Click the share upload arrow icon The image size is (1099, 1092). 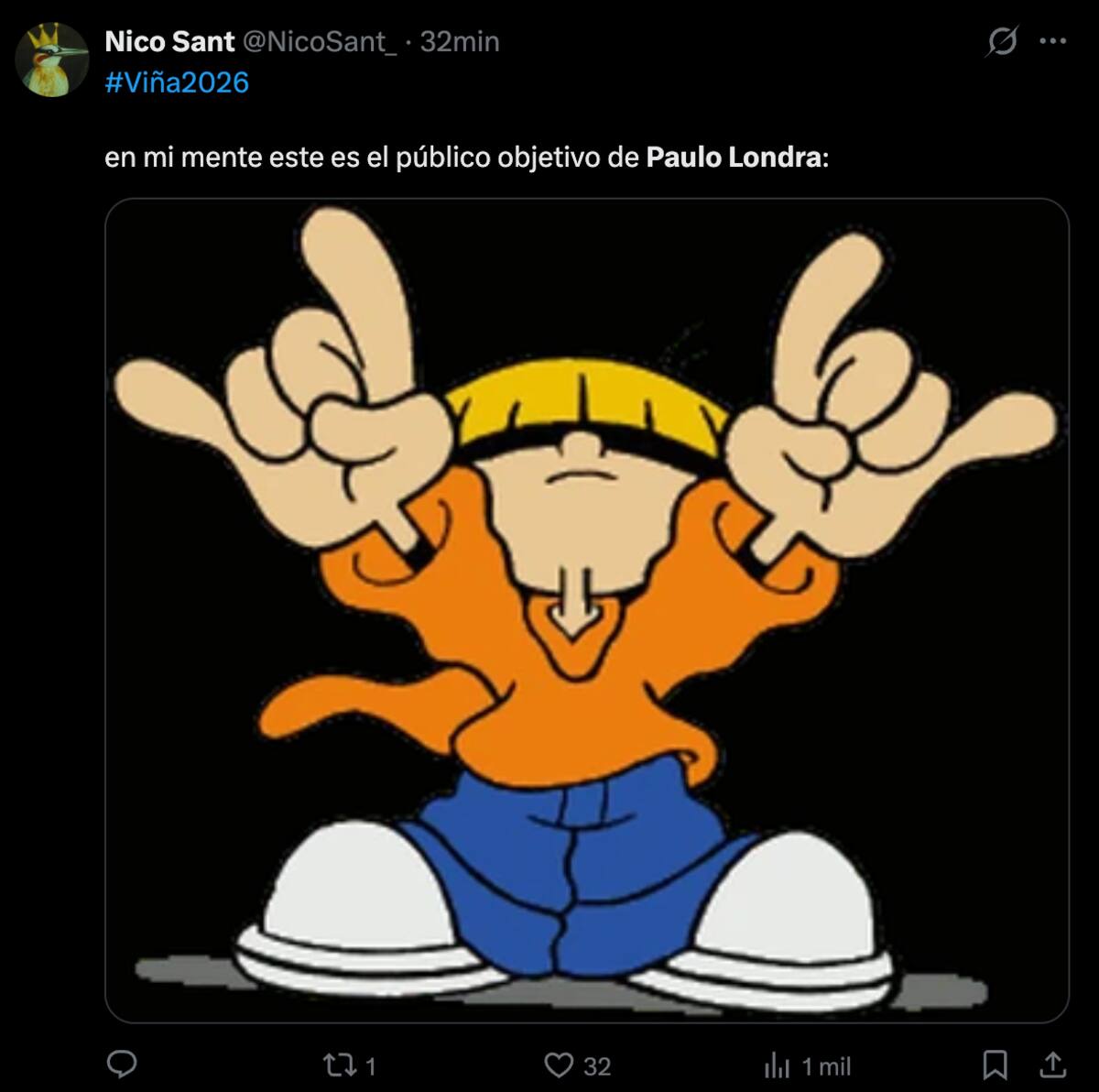[1053, 1065]
